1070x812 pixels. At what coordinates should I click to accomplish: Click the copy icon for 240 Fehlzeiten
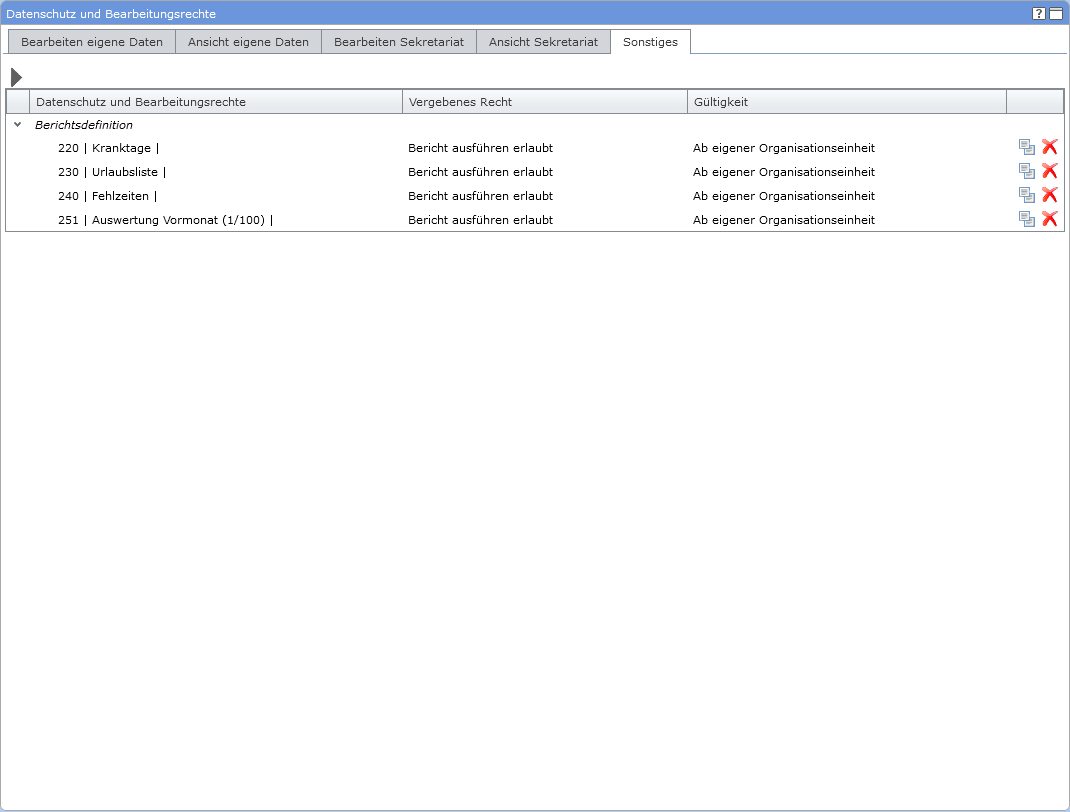click(1026, 195)
